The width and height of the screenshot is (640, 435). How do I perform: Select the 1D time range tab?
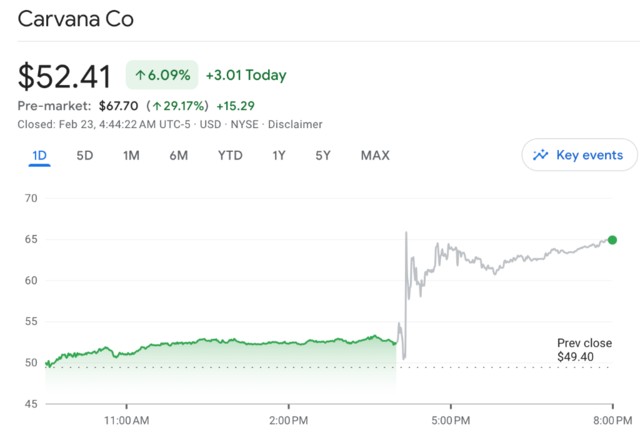click(x=40, y=155)
